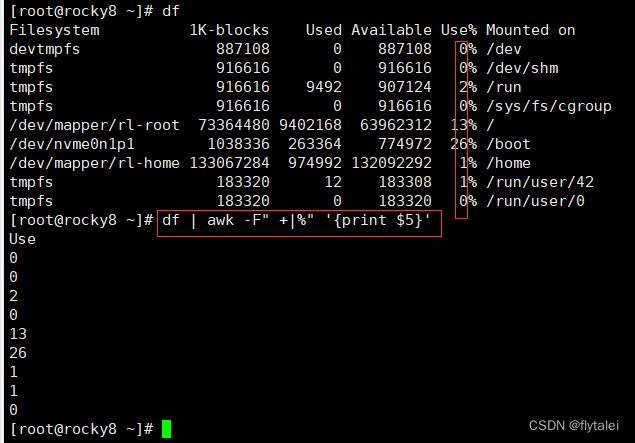Screen dimensions: 635x443
Task: Click the "Mounted on" column header
Action: click(x=531, y=30)
